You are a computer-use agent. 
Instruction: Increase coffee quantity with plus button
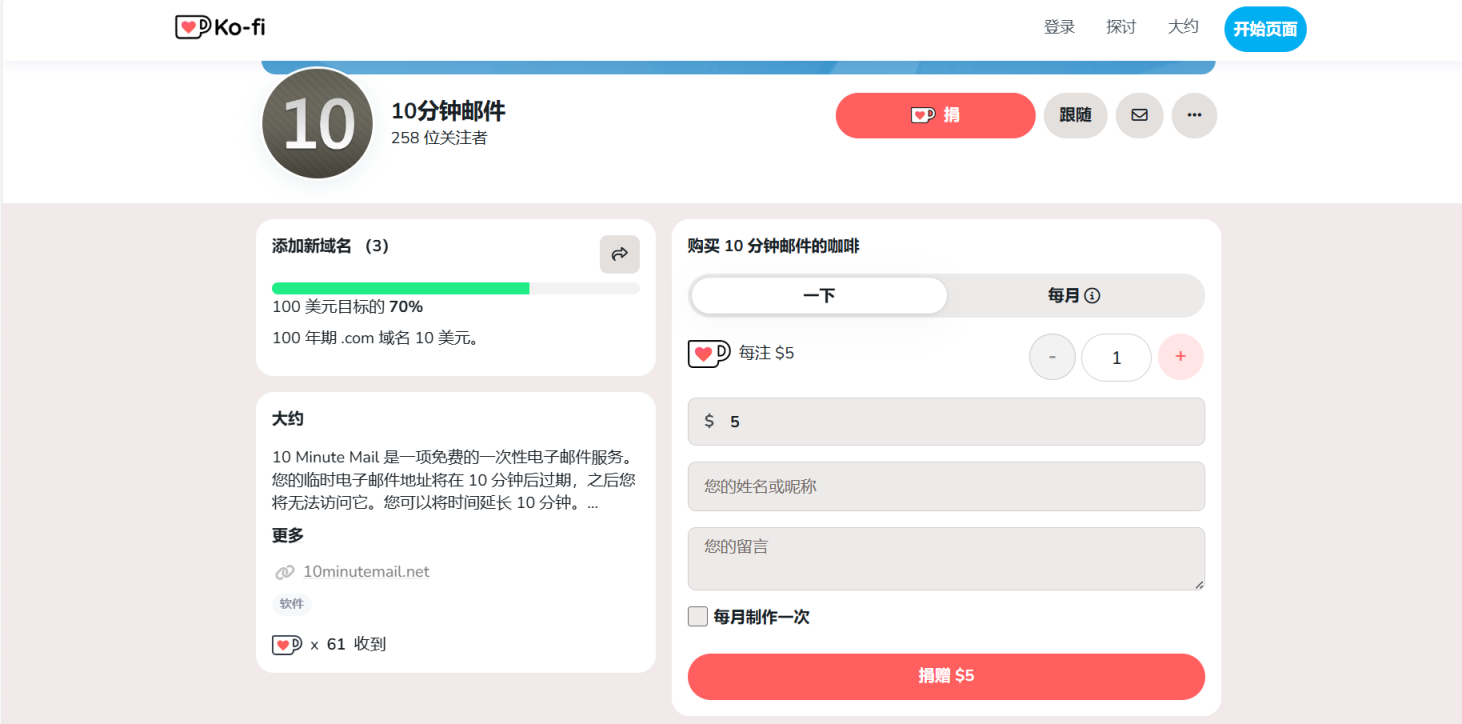(1180, 357)
